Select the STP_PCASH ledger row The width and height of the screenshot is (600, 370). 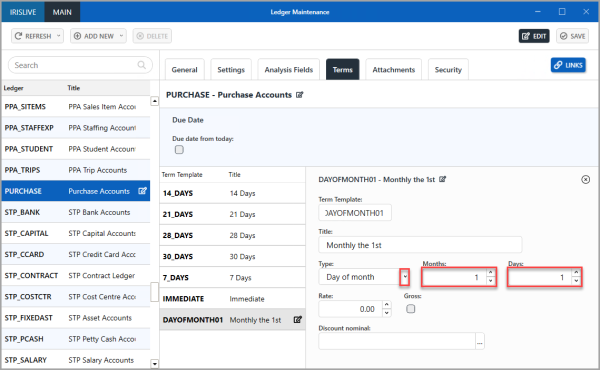[x=76, y=339]
